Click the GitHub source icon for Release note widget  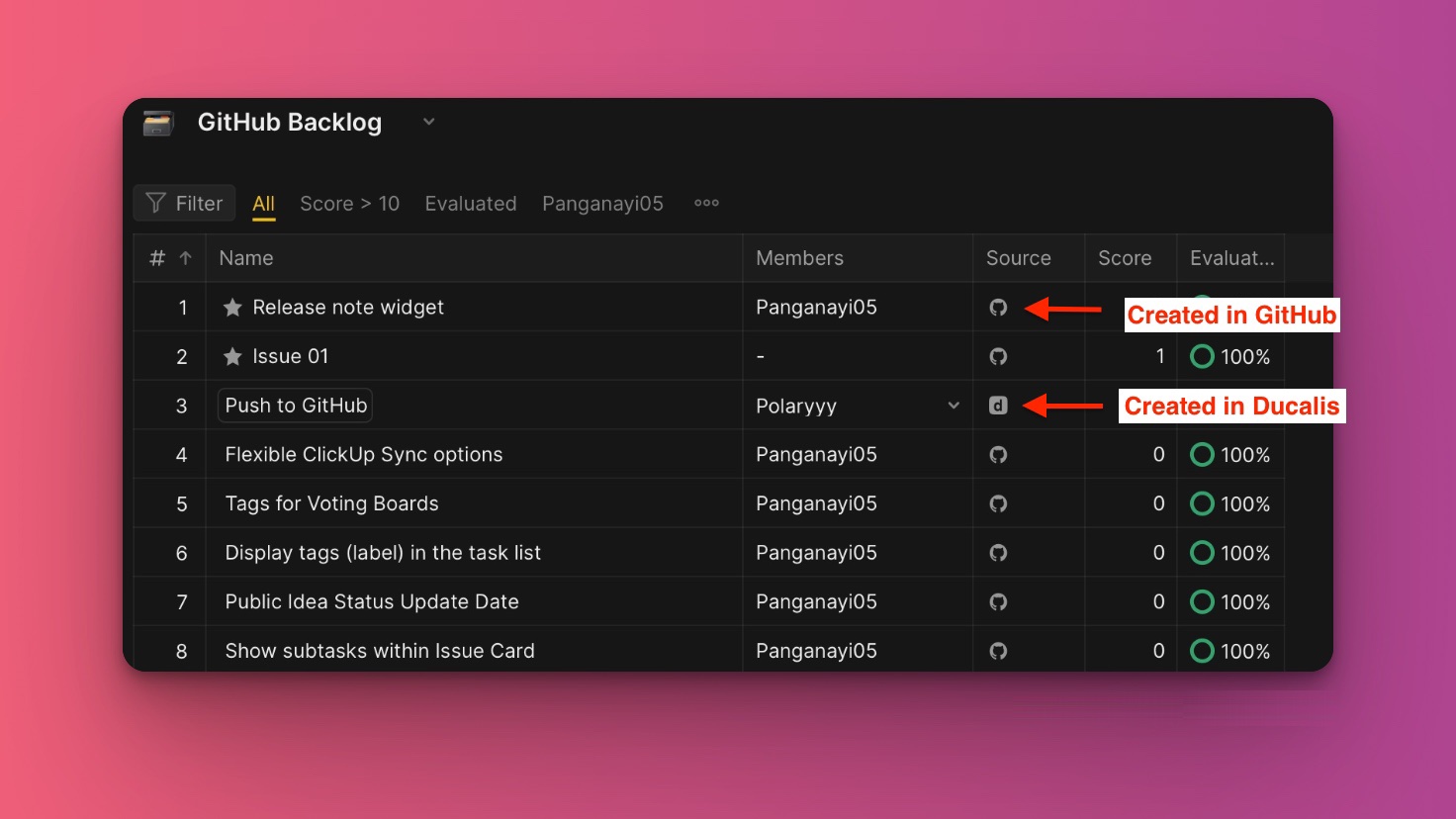(997, 307)
